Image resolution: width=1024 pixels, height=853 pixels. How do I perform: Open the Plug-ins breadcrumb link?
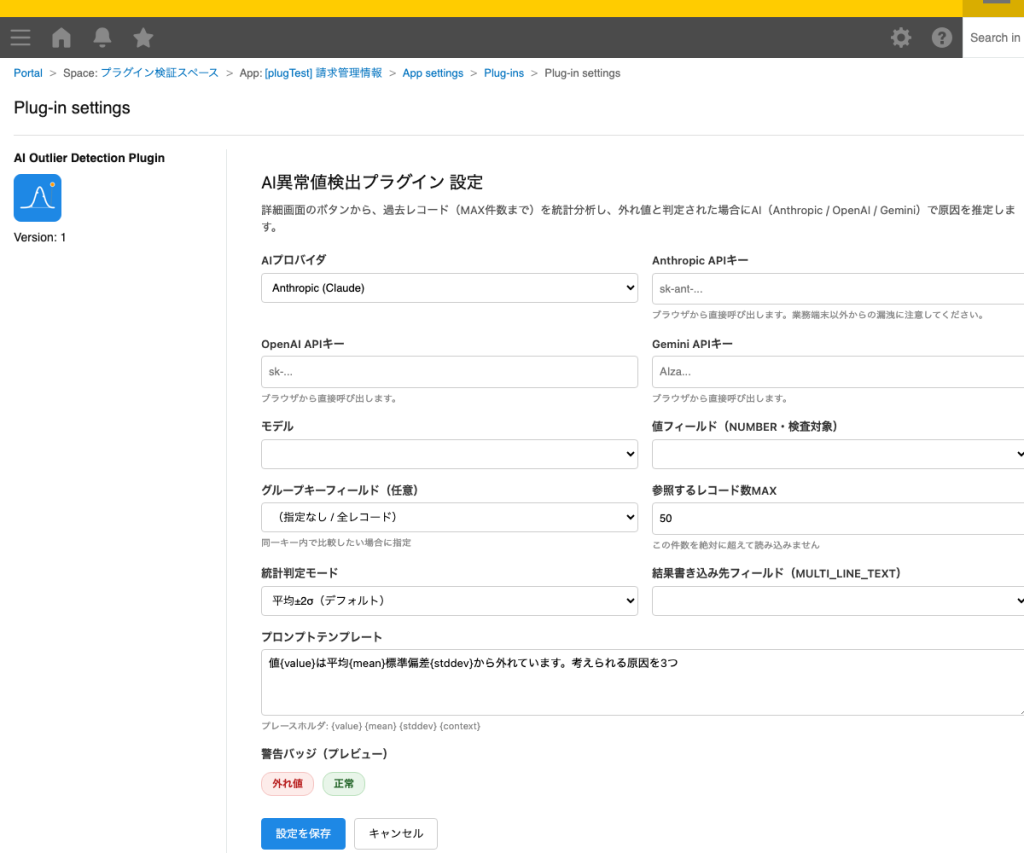504,73
